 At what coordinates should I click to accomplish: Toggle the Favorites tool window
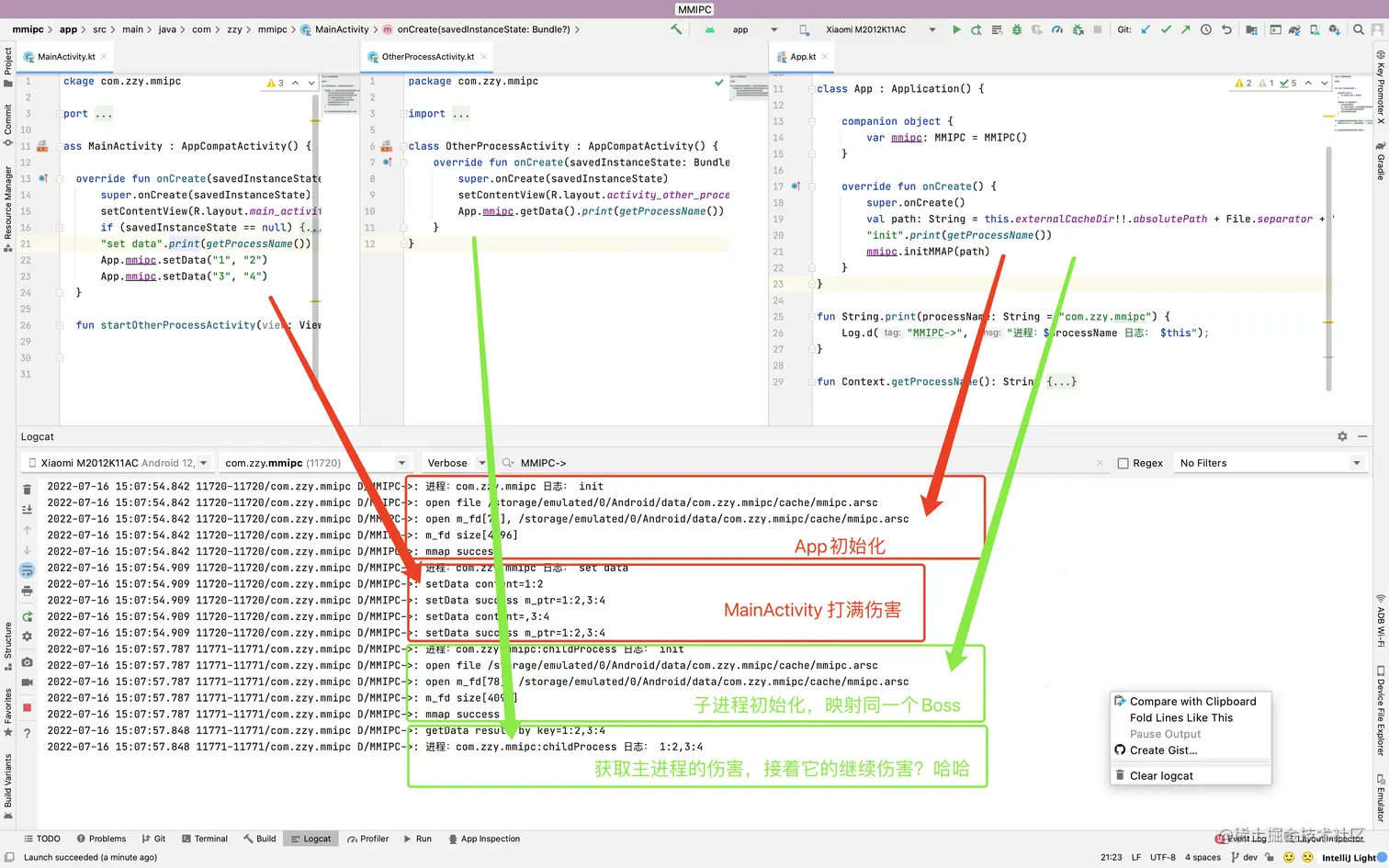[7, 713]
